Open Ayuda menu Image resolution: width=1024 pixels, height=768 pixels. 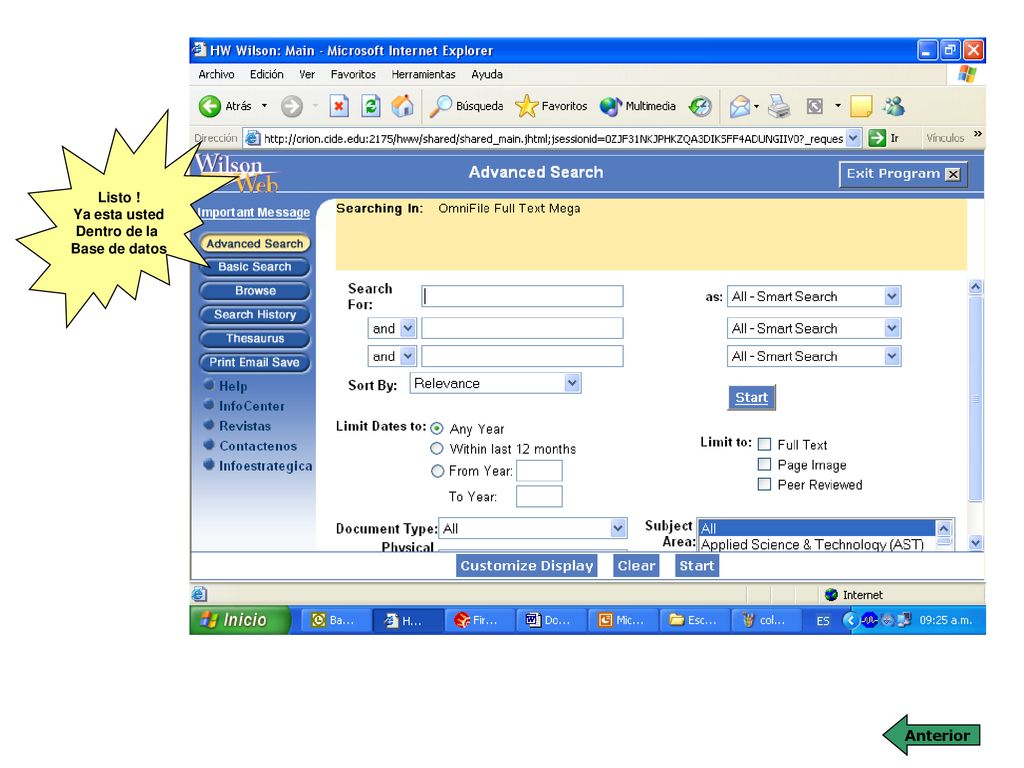point(487,74)
